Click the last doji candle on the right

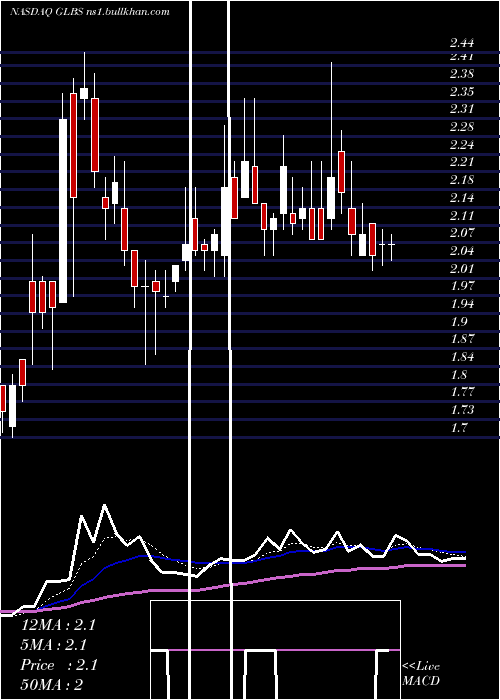click(392, 245)
